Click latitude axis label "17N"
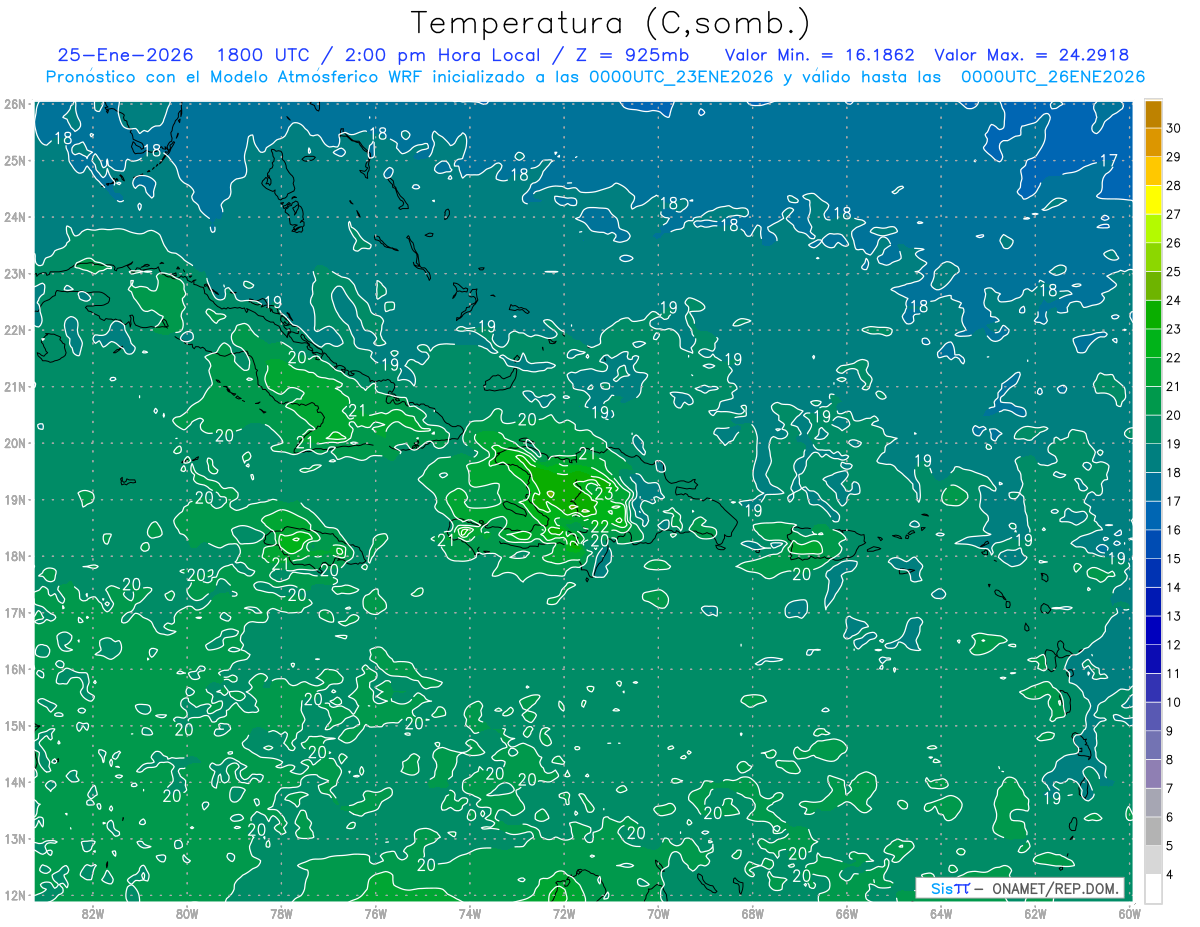The width and height of the screenshot is (1200, 927). [14, 612]
